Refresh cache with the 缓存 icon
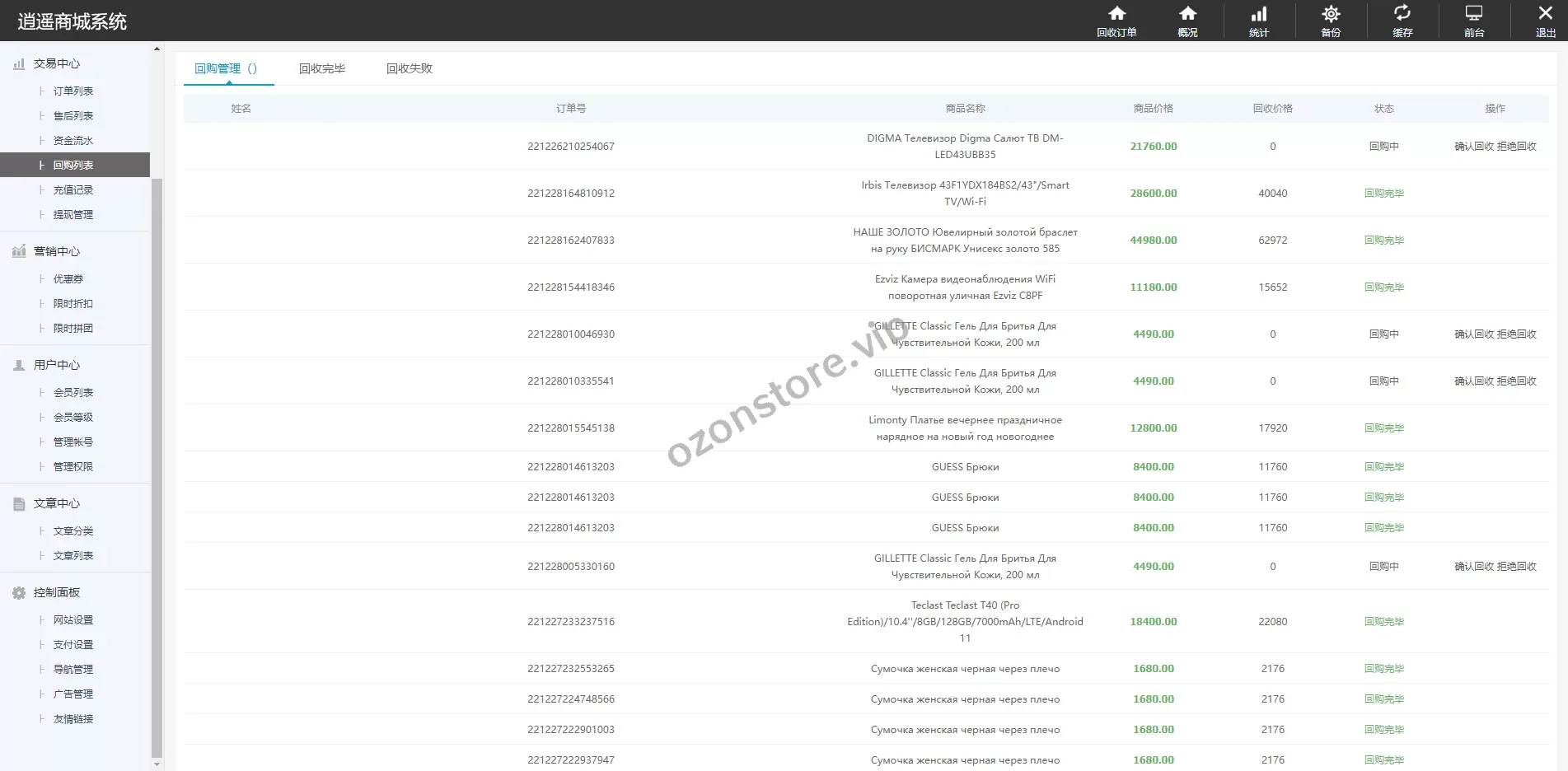This screenshot has height=771, width=1568. 1402,13
